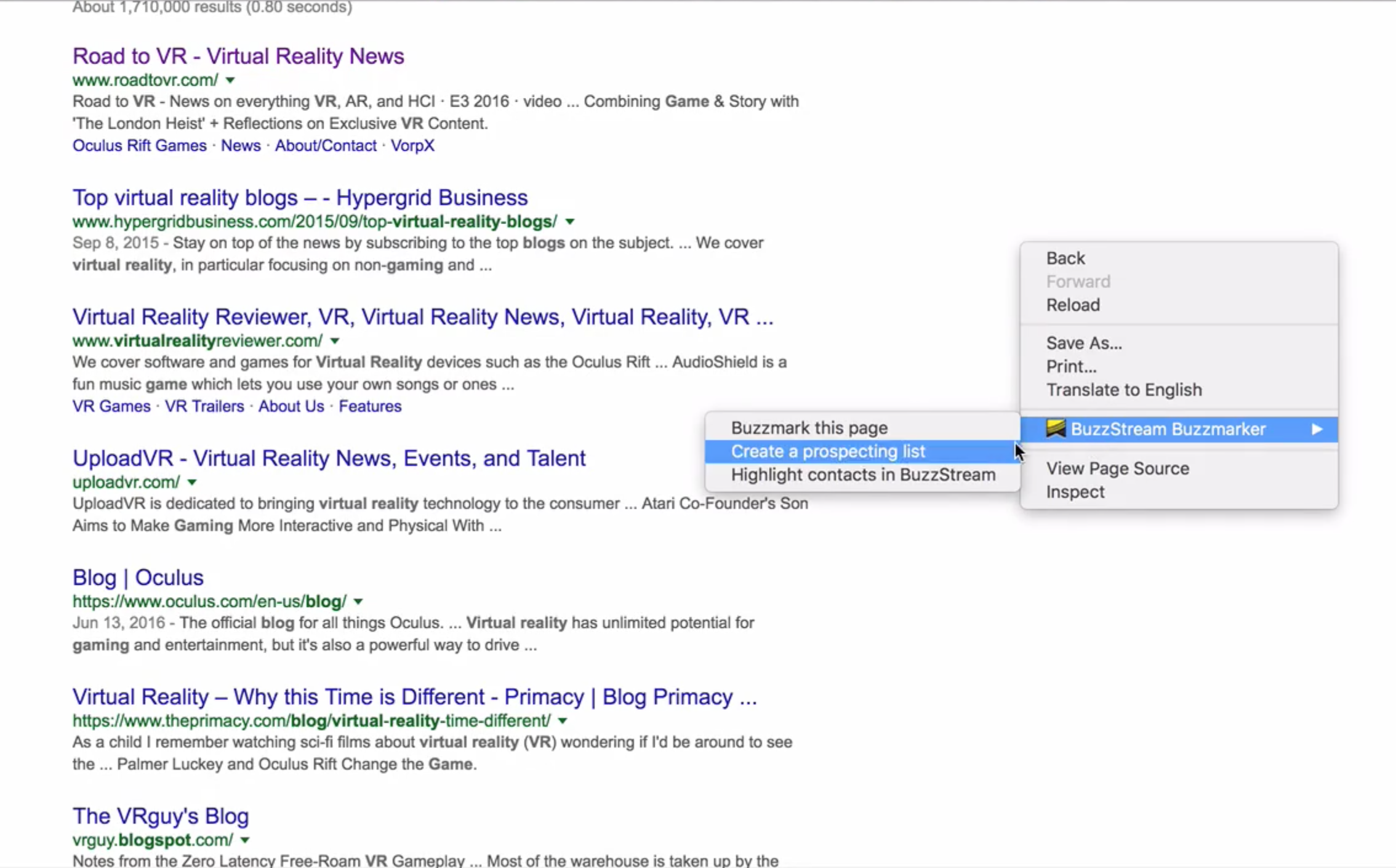The height and width of the screenshot is (868, 1396).
Task: Click 'View Page Source' option
Action: [1118, 467]
